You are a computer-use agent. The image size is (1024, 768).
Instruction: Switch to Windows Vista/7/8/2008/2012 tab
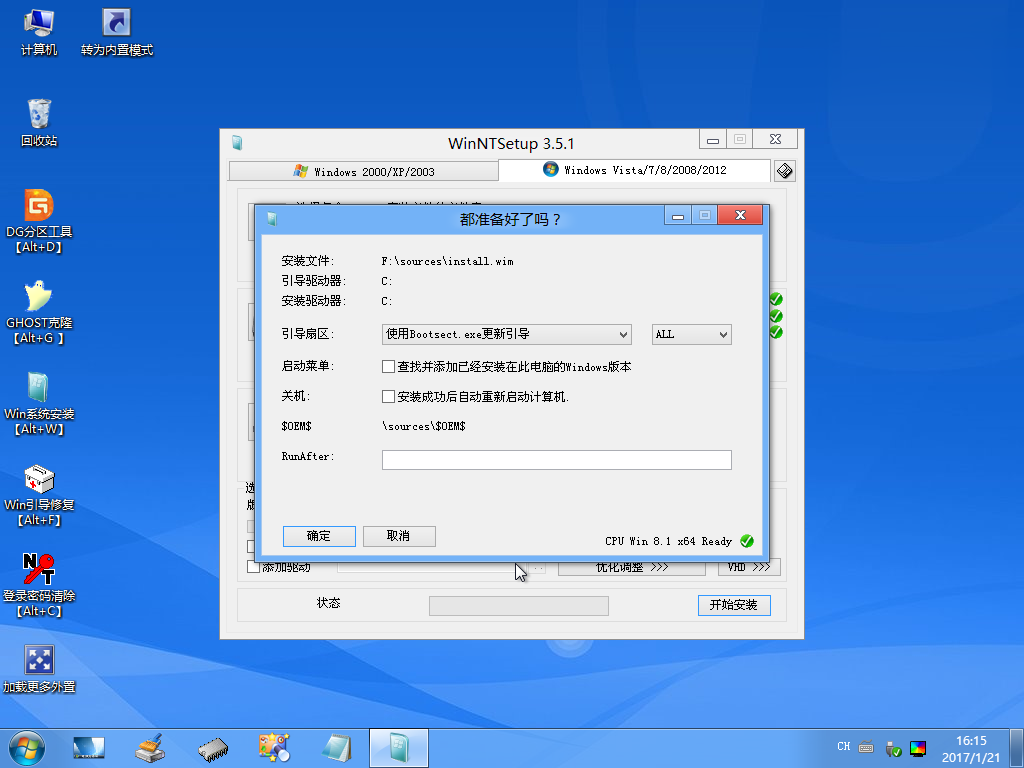(634, 170)
